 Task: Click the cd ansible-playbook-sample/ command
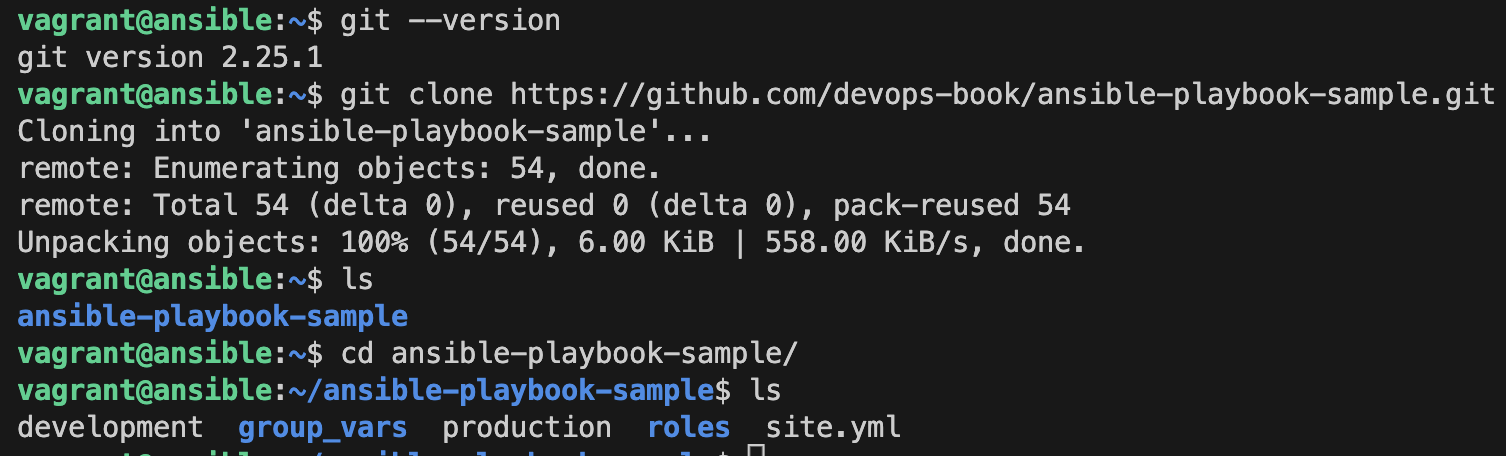coord(569,354)
